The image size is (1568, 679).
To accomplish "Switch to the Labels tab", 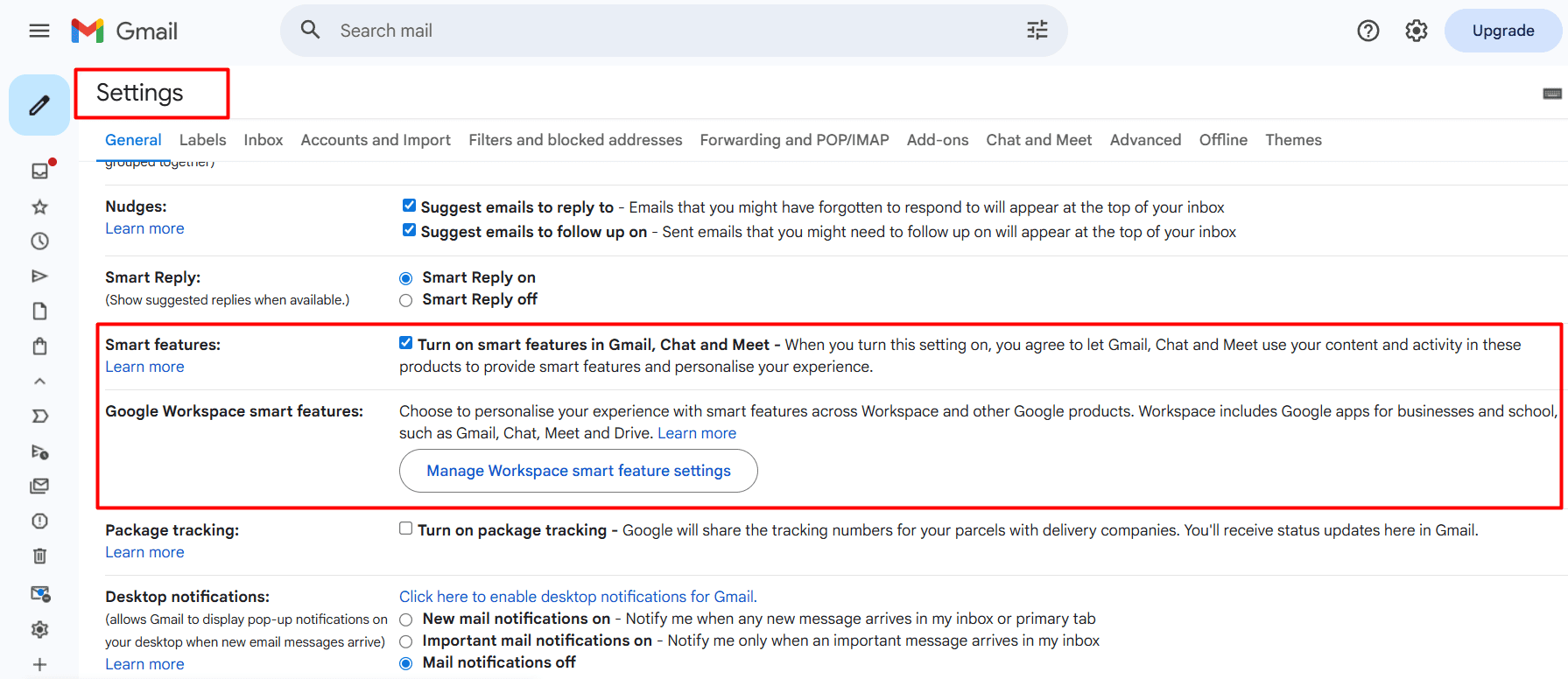I will [x=202, y=140].
